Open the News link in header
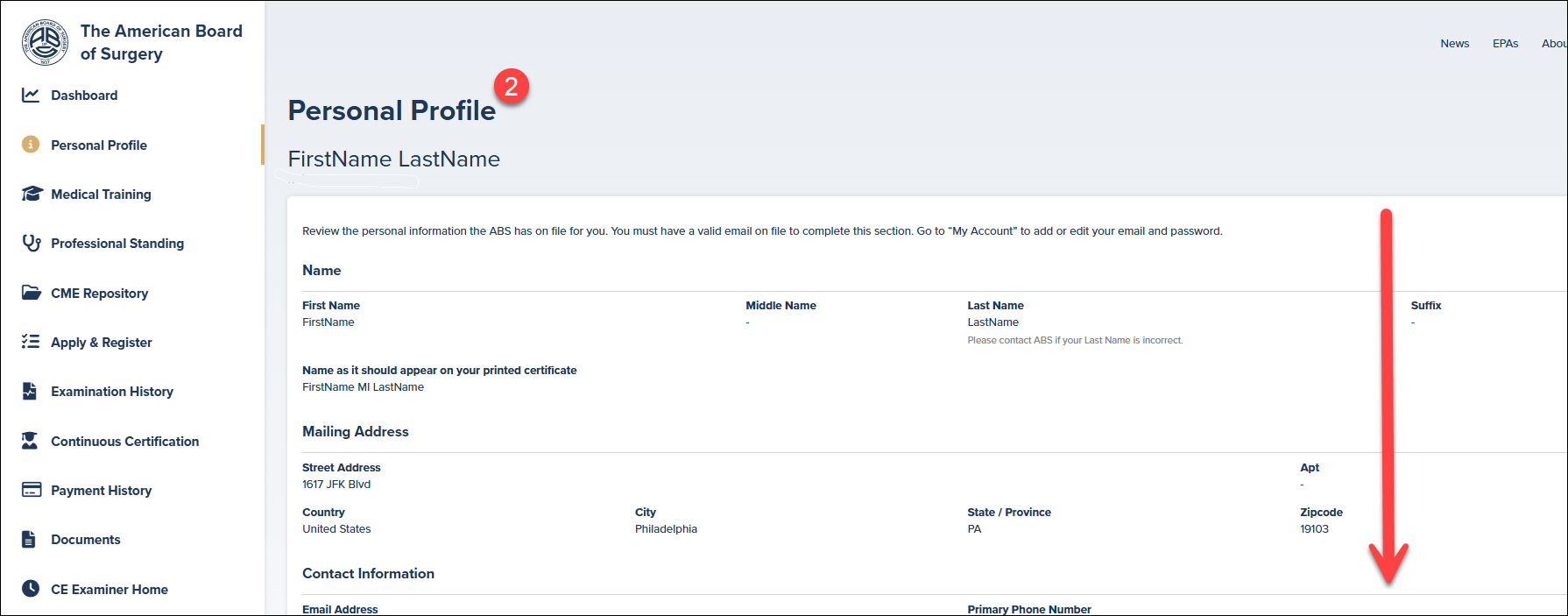Viewport: 1568px width, 616px height. (x=1454, y=44)
